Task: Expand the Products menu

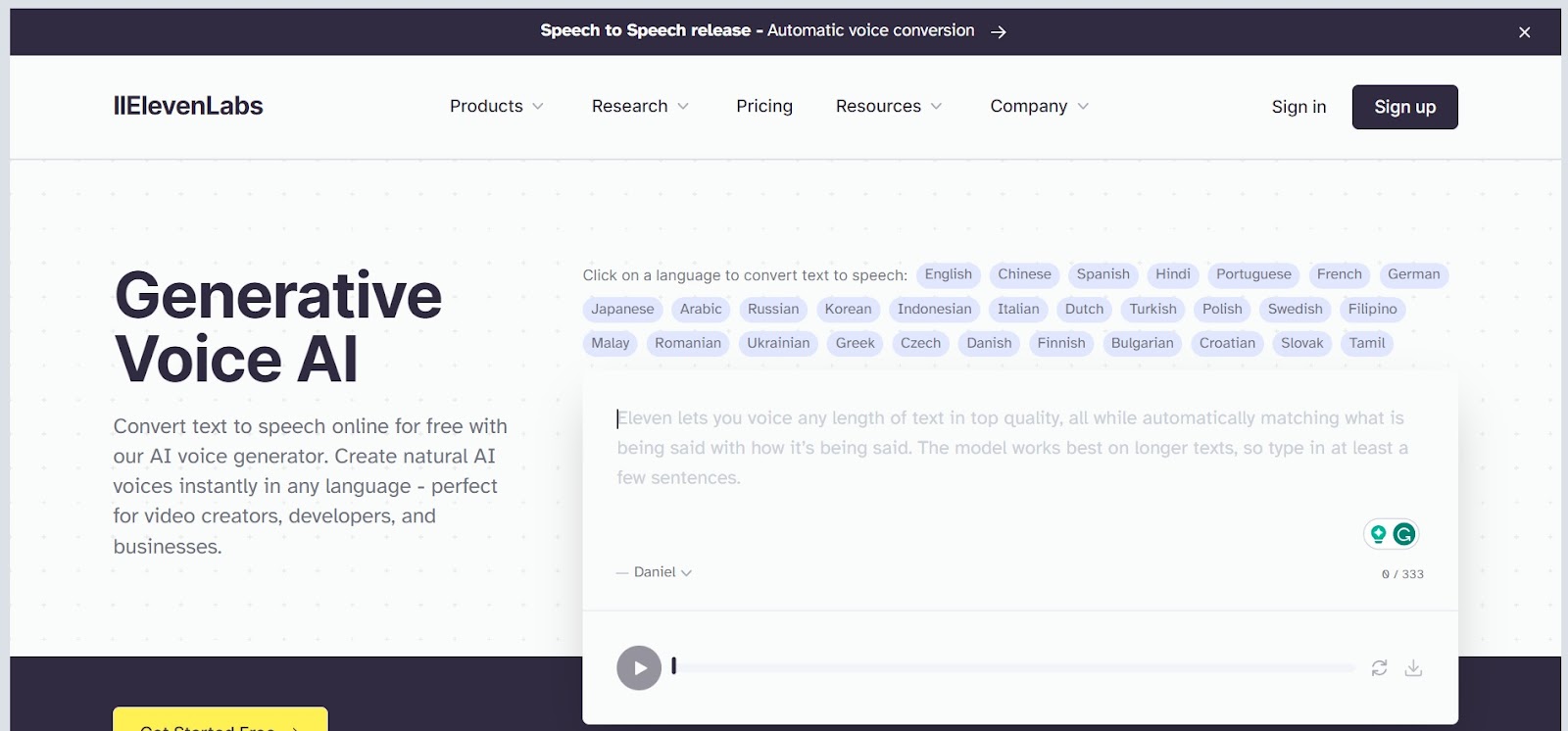Action: 496,106
